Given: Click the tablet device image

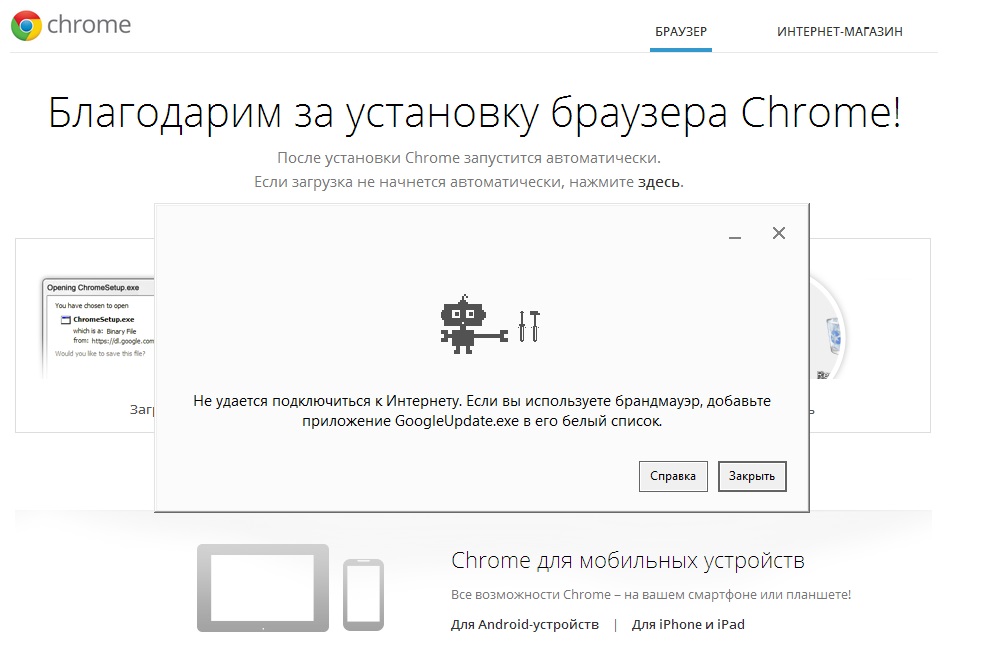Looking at the screenshot, I should point(263,588).
